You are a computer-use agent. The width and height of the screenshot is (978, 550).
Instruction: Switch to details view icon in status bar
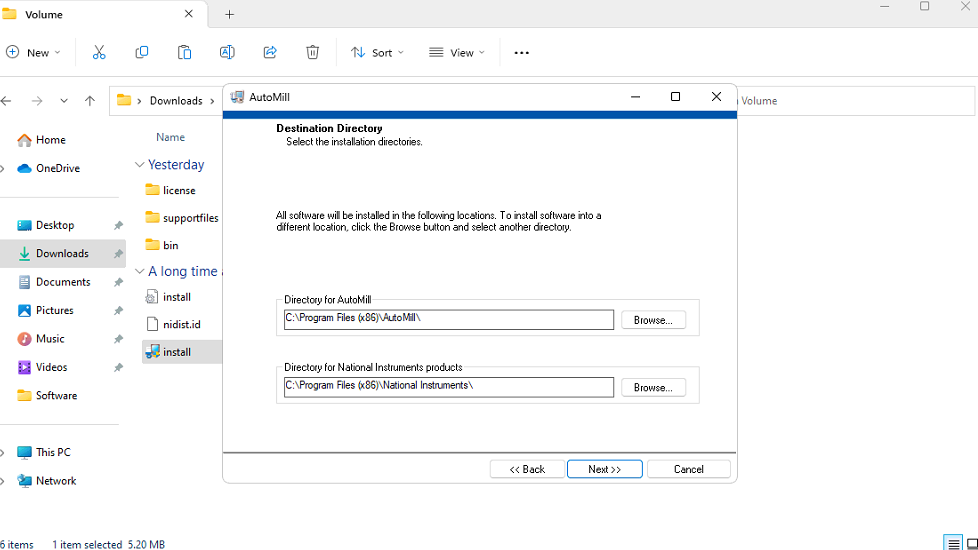pyautogui.click(x=953, y=544)
